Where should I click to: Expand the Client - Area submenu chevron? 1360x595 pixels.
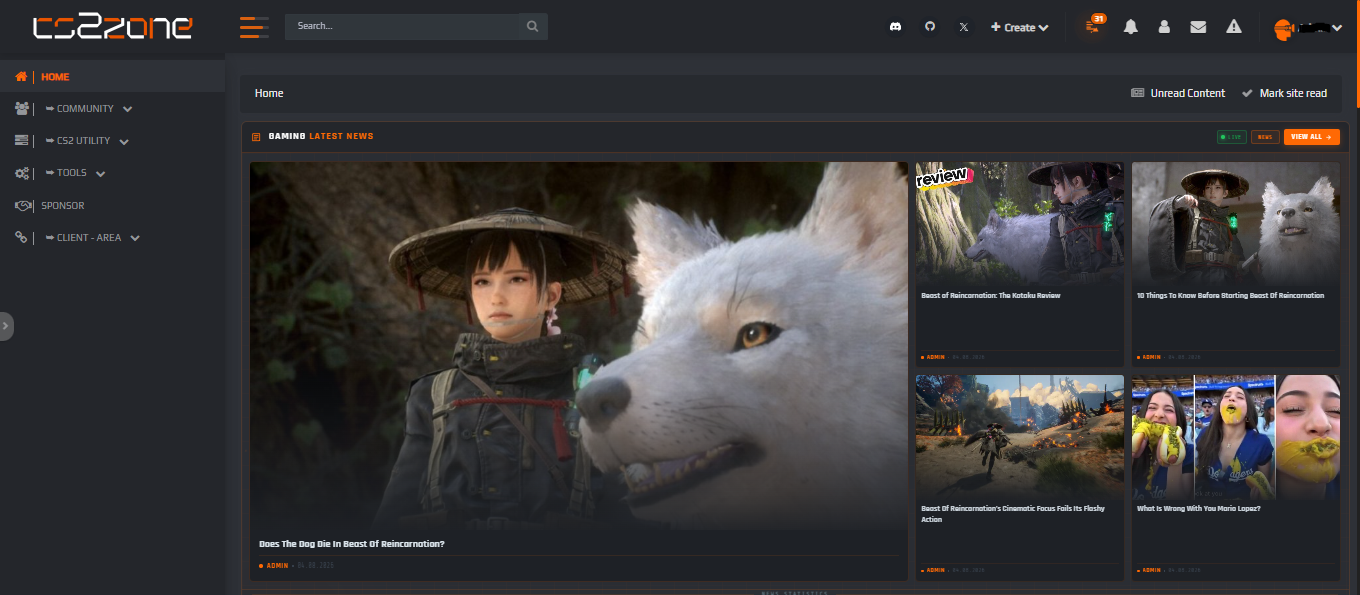point(135,238)
